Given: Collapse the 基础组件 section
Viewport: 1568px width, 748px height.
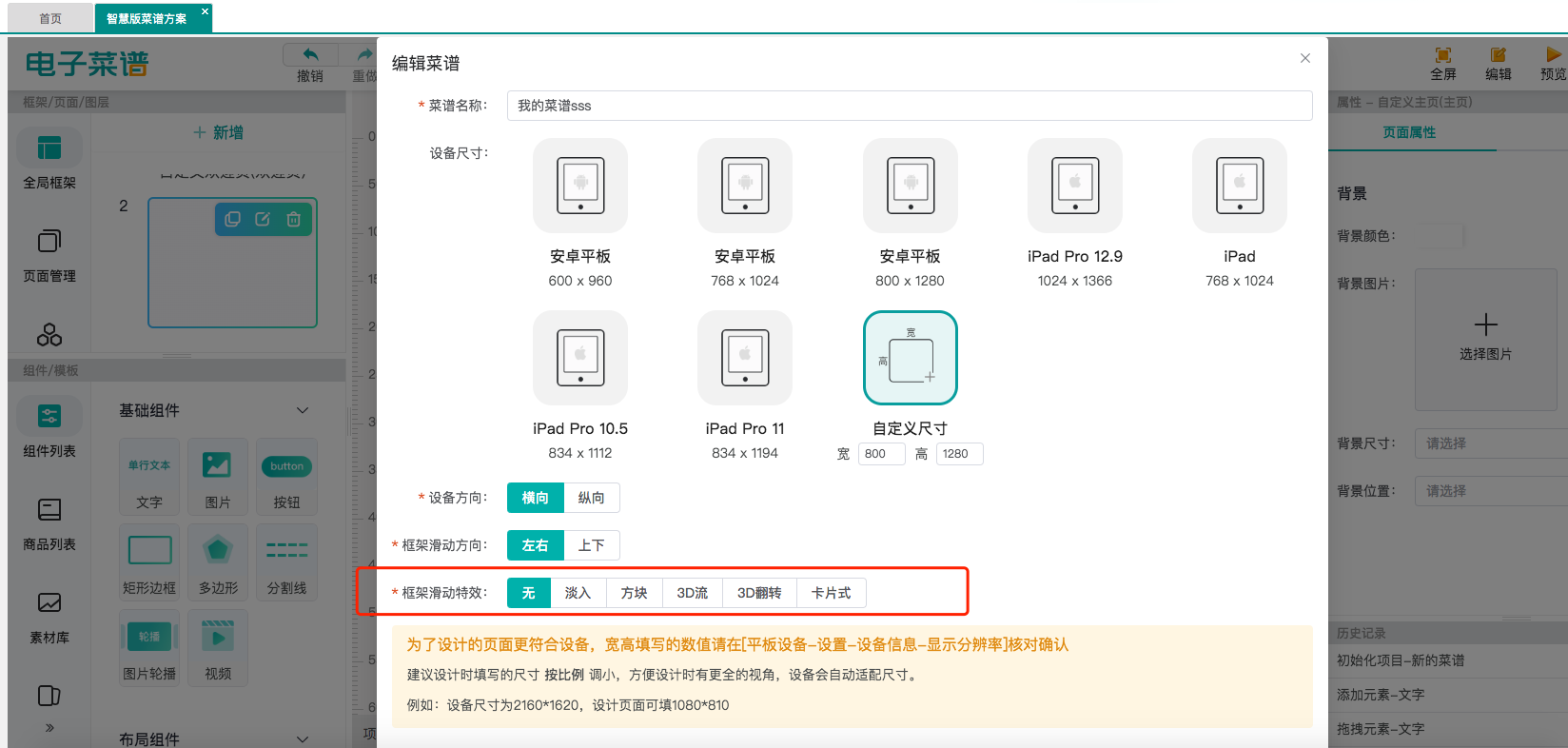Looking at the screenshot, I should (303, 410).
